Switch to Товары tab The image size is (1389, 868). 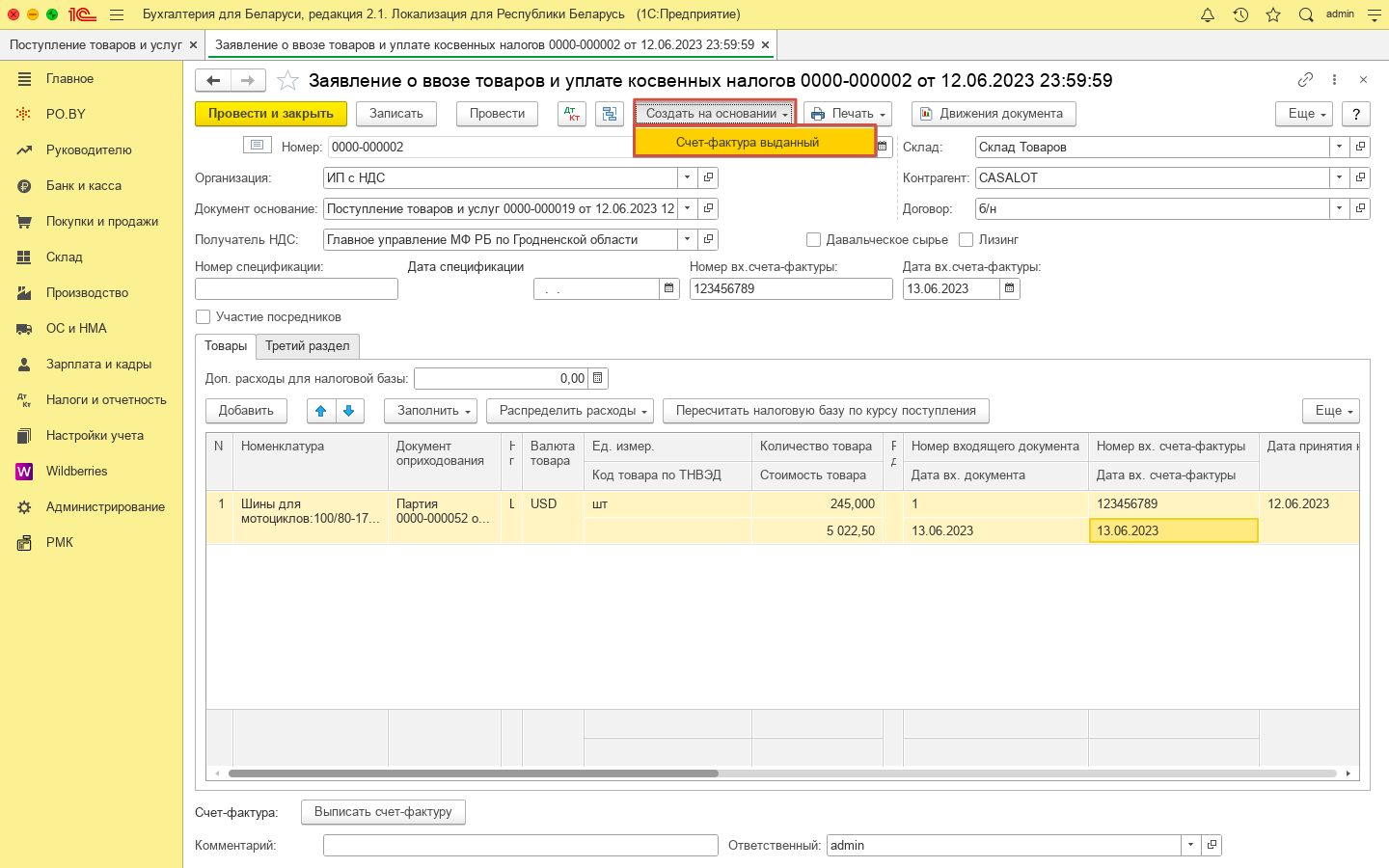[226, 346]
